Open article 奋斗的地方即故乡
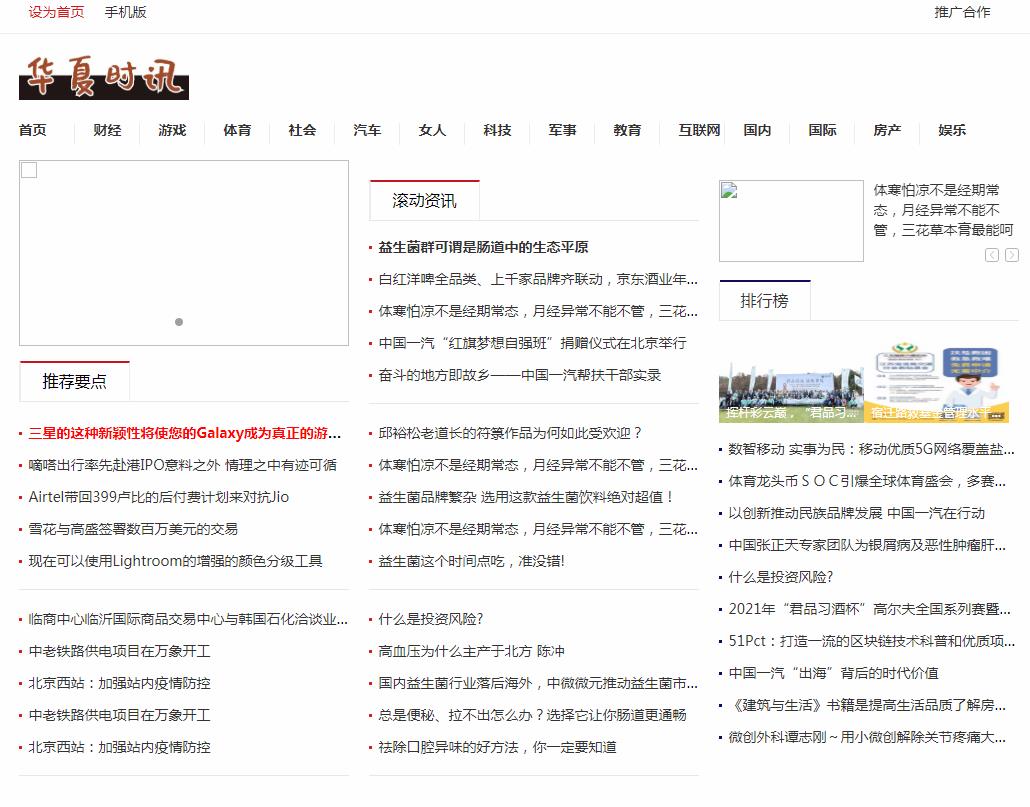Screen dimensions: 1030x807 [x=520, y=376]
